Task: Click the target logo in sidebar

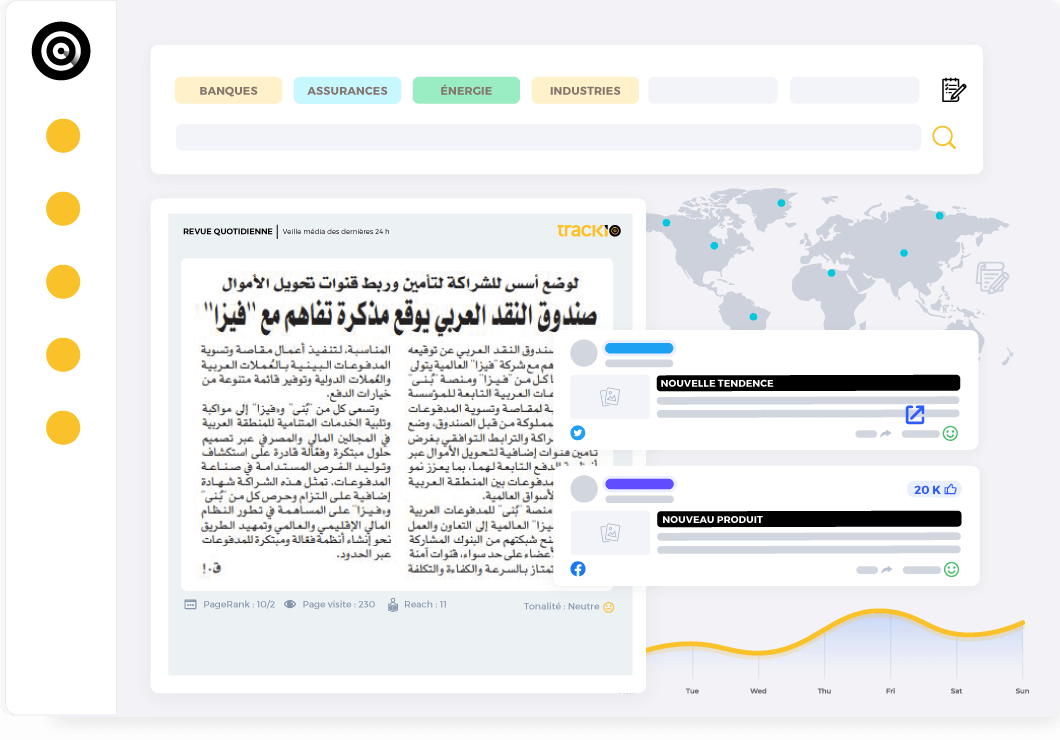Action: (61, 50)
